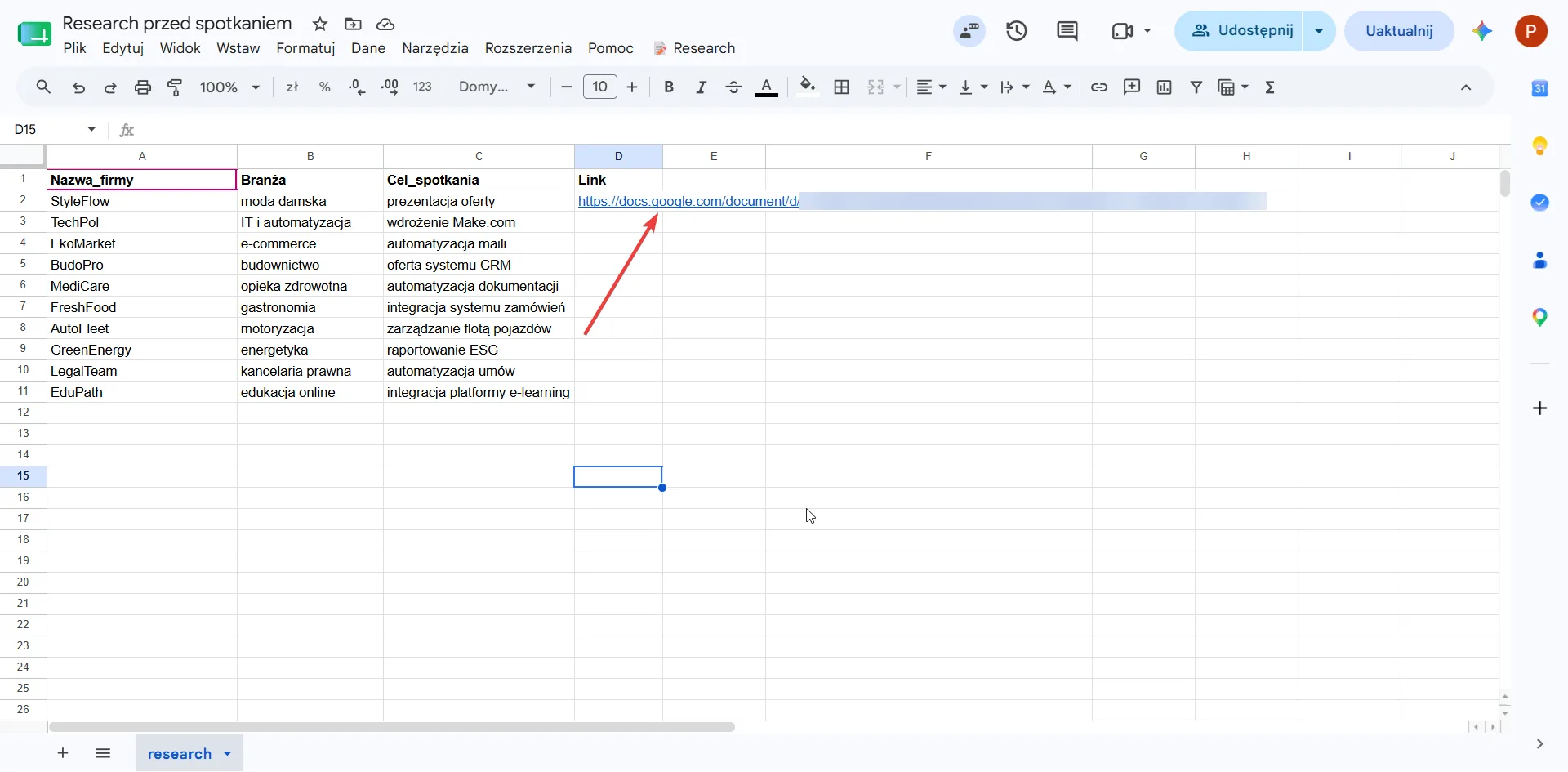Open Google Keep side panel icon
This screenshot has width=1568, height=772.
pos(1539,146)
